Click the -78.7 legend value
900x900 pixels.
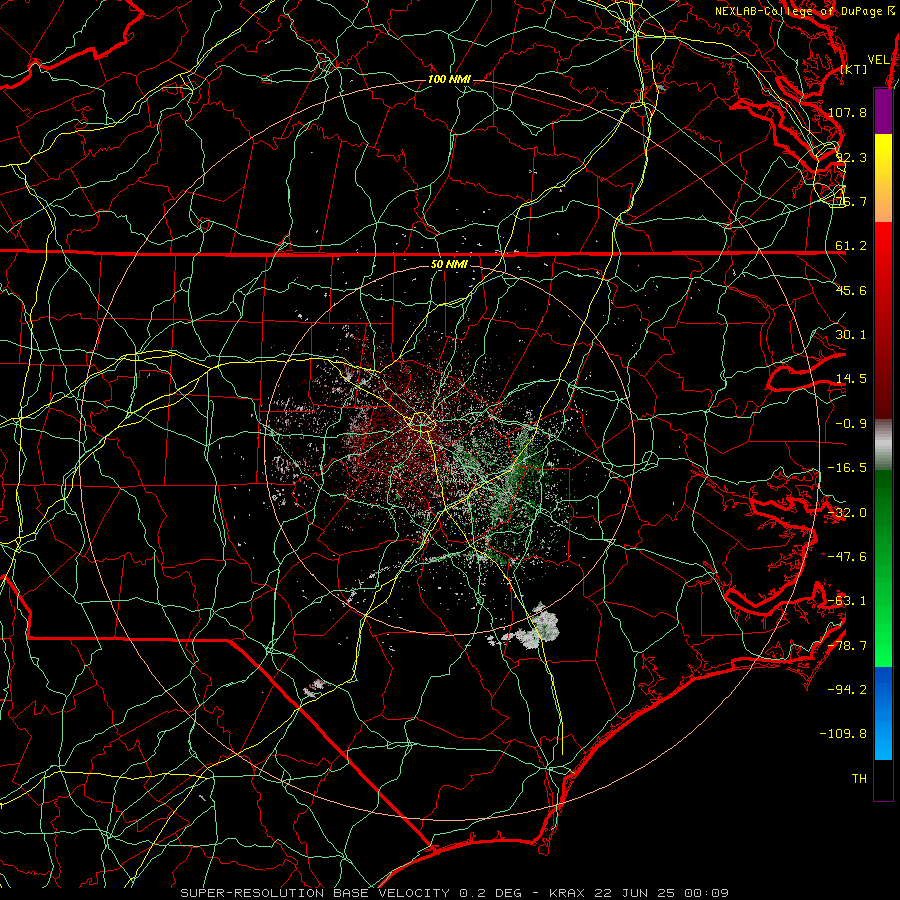tap(847, 646)
